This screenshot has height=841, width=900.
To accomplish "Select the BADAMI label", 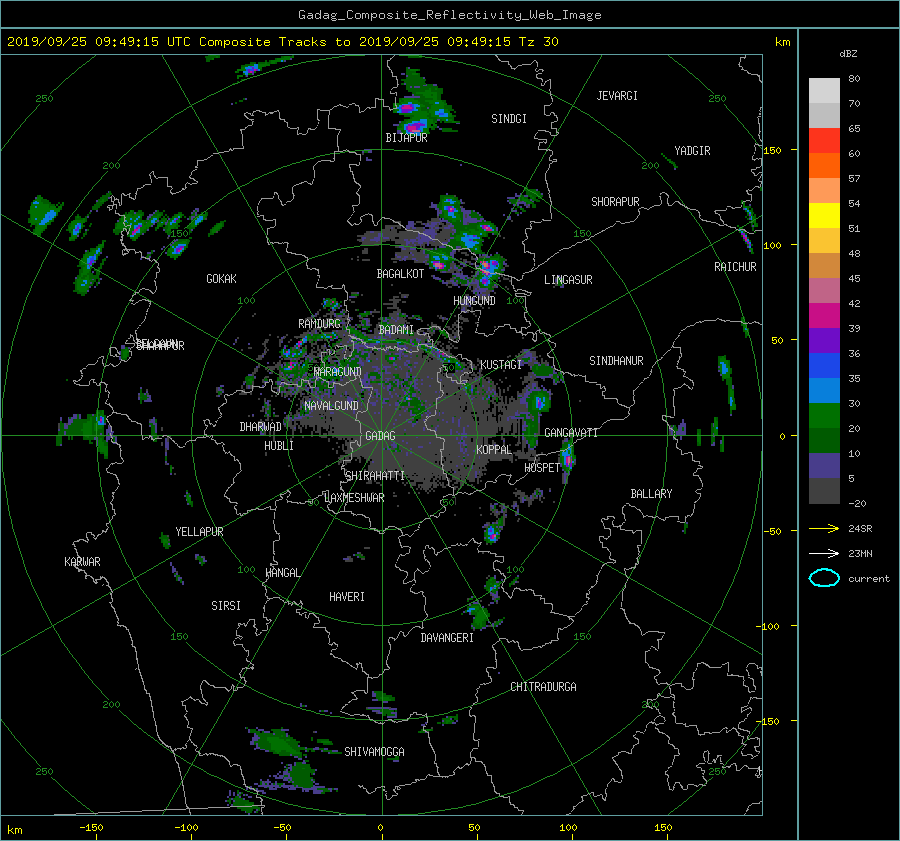I will coord(396,330).
